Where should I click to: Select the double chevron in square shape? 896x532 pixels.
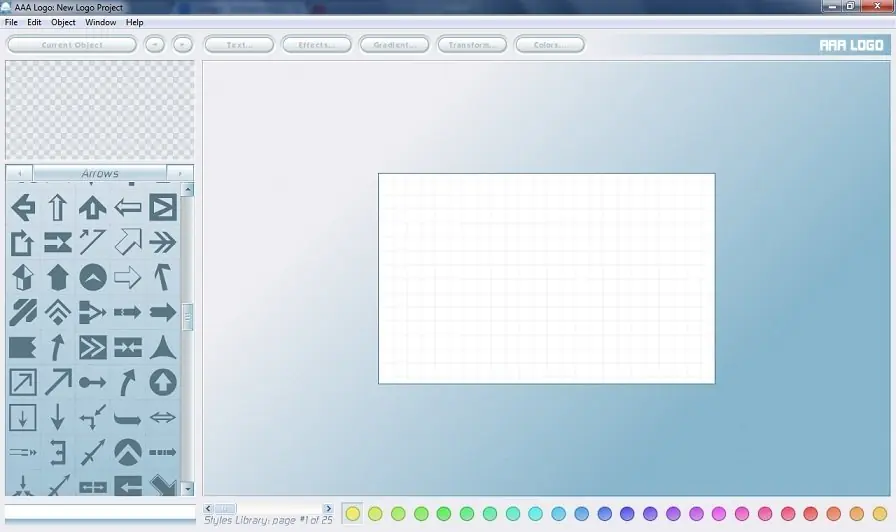click(93, 347)
